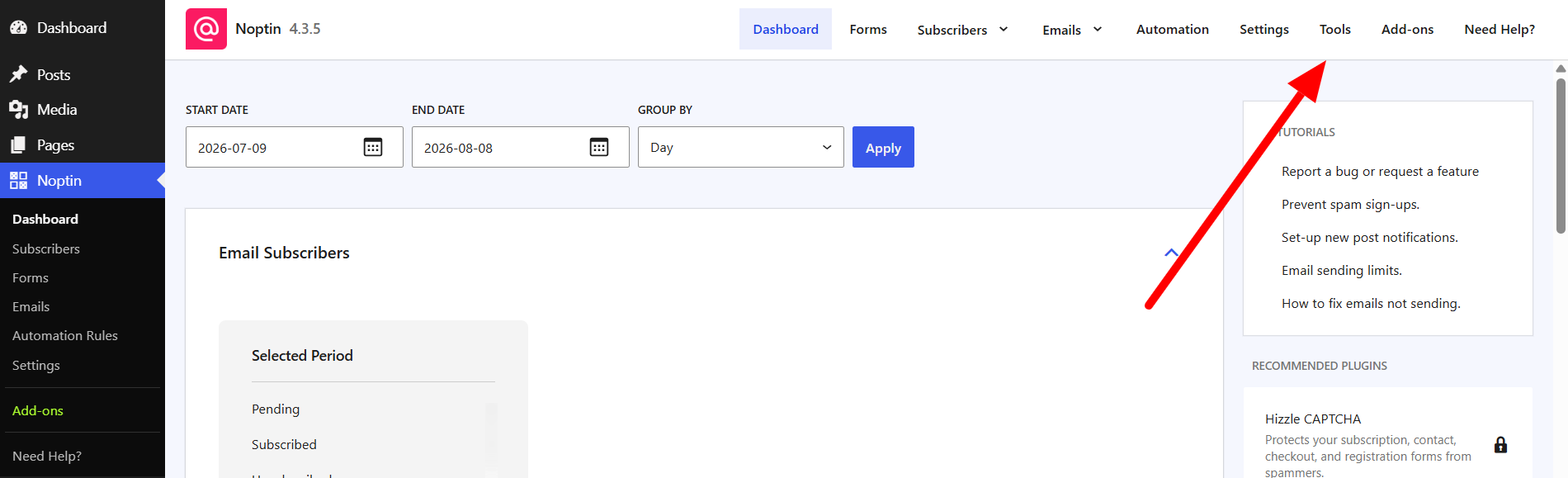Open Automation Rules in sidebar submenu
This screenshot has height=478, width=1568.
(x=65, y=335)
